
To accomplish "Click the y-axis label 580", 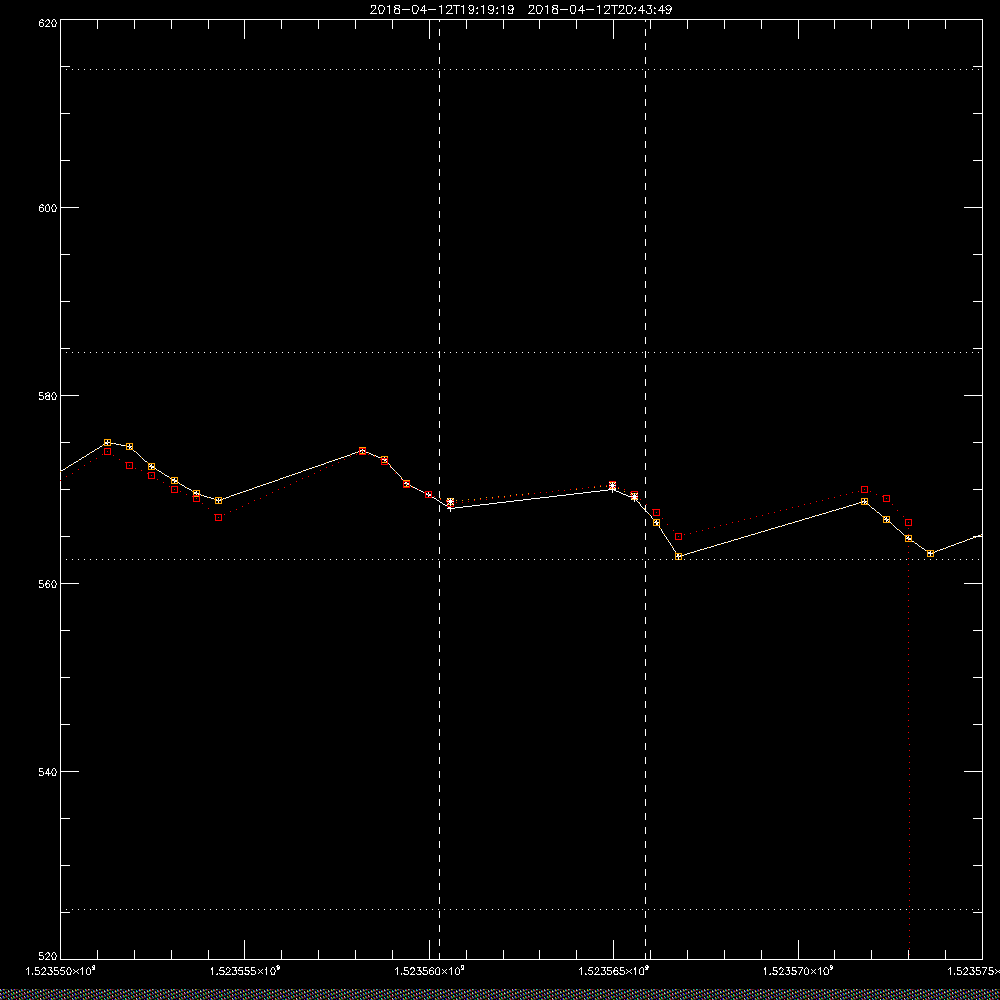I will point(48,395).
